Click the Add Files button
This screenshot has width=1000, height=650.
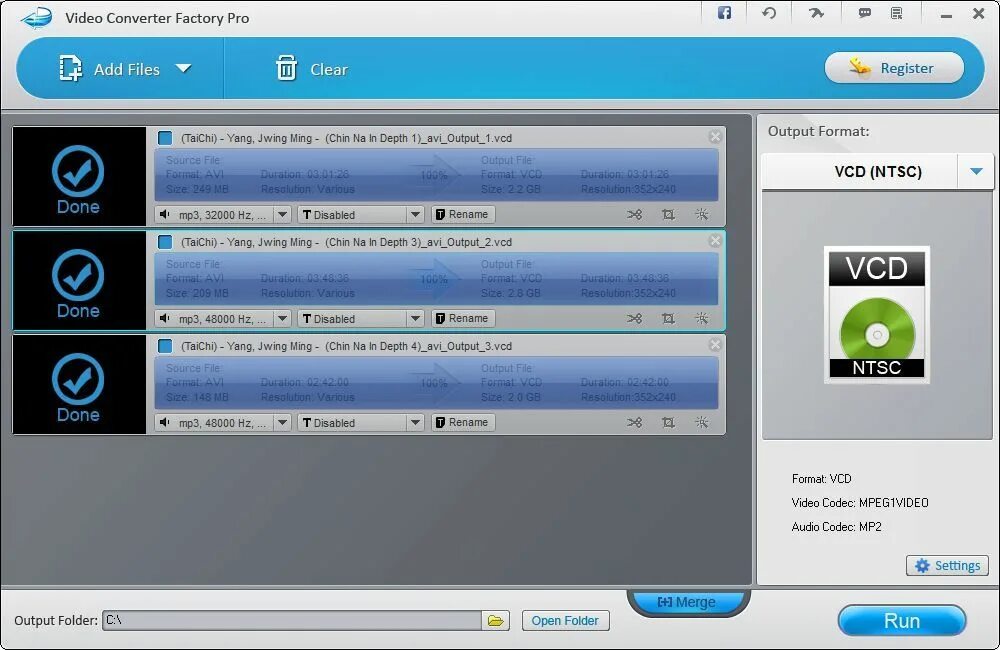tap(109, 69)
